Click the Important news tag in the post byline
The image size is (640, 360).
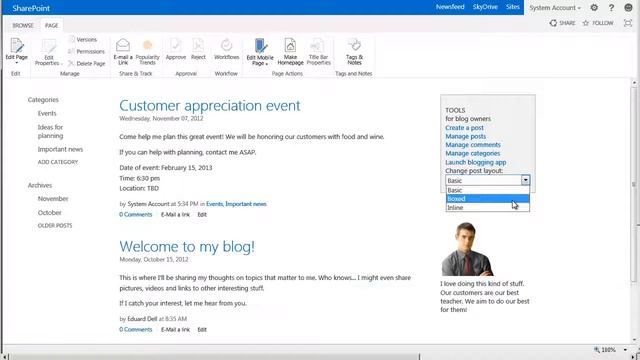click(x=246, y=204)
